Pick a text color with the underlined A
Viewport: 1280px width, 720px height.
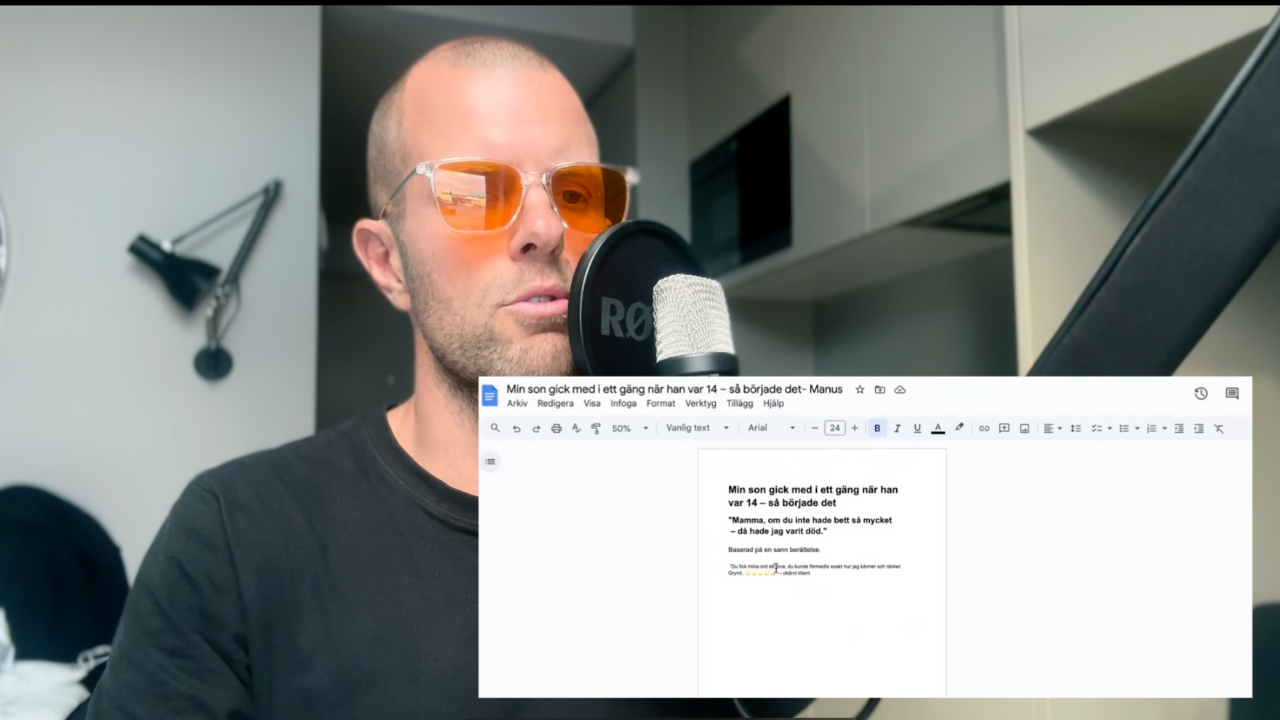(938, 428)
